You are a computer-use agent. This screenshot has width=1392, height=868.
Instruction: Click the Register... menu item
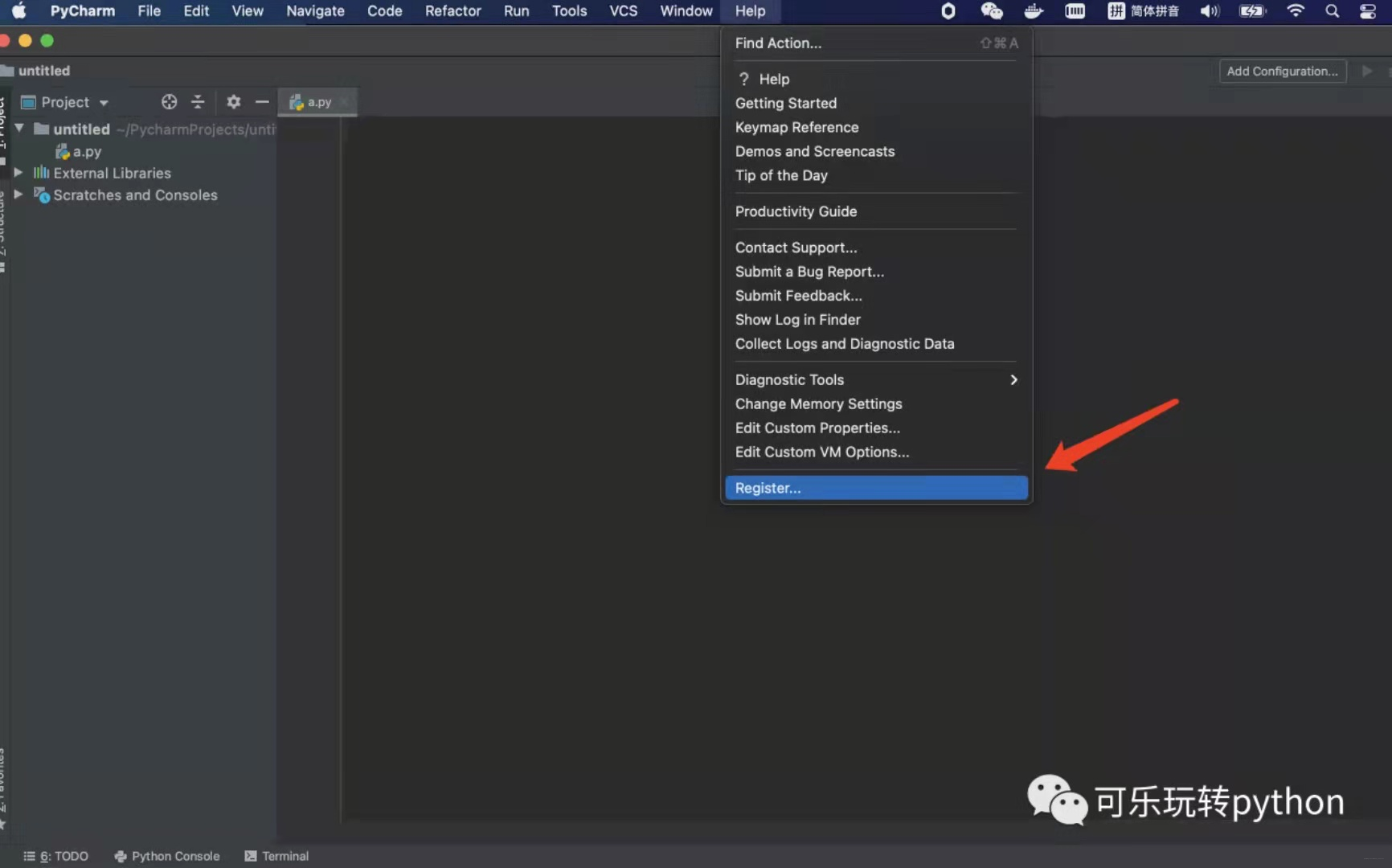point(876,488)
